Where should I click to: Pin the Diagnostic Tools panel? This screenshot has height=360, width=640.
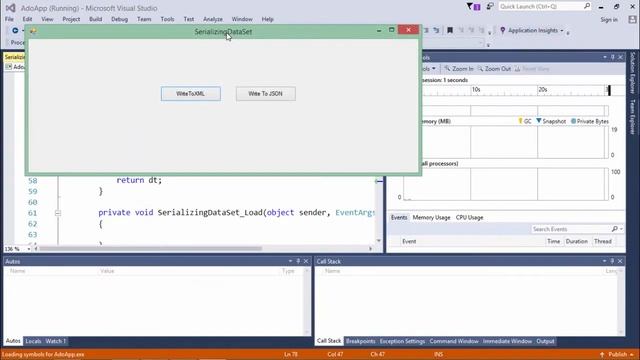point(613,58)
